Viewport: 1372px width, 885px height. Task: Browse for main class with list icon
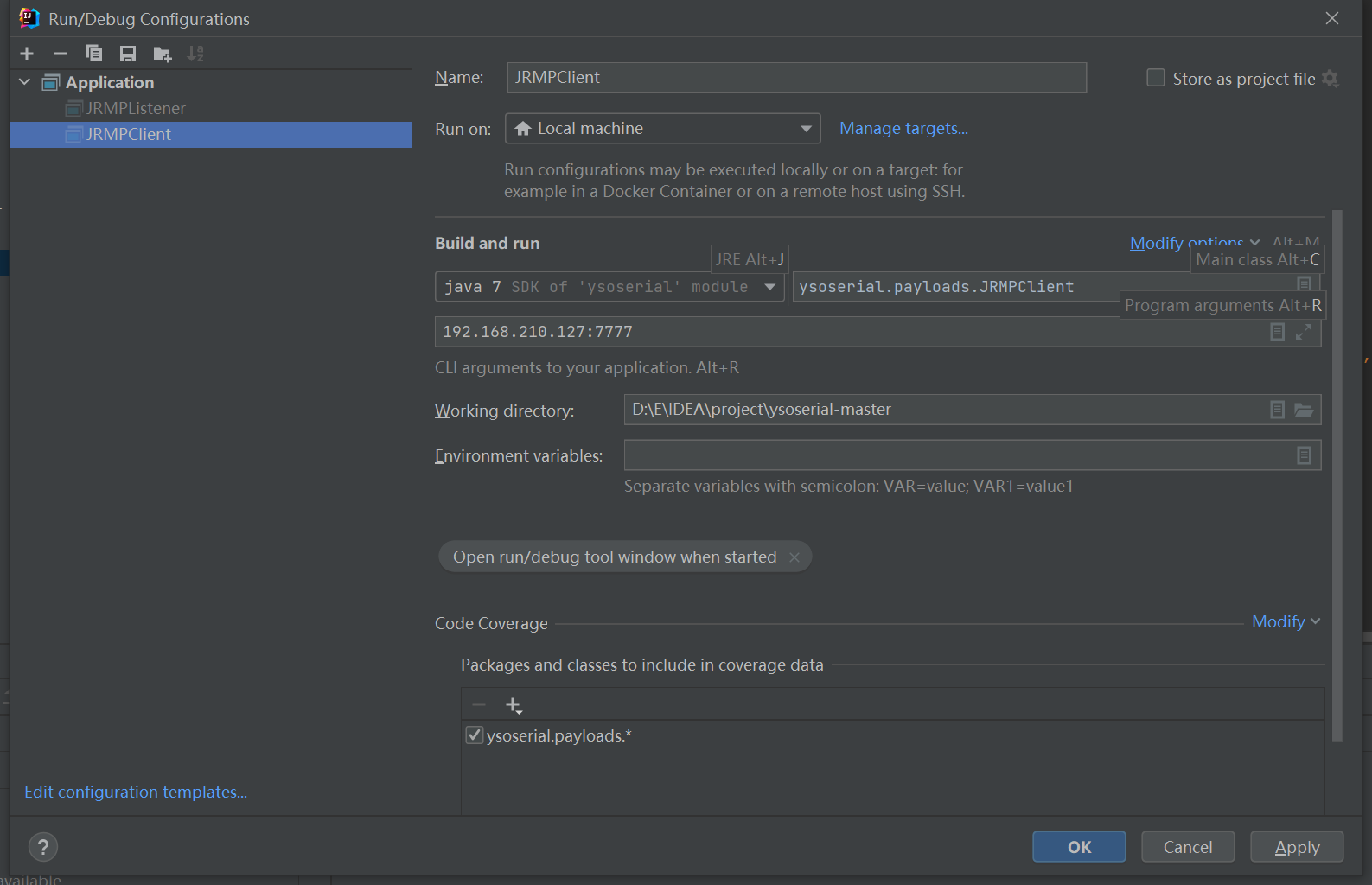(x=1304, y=283)
